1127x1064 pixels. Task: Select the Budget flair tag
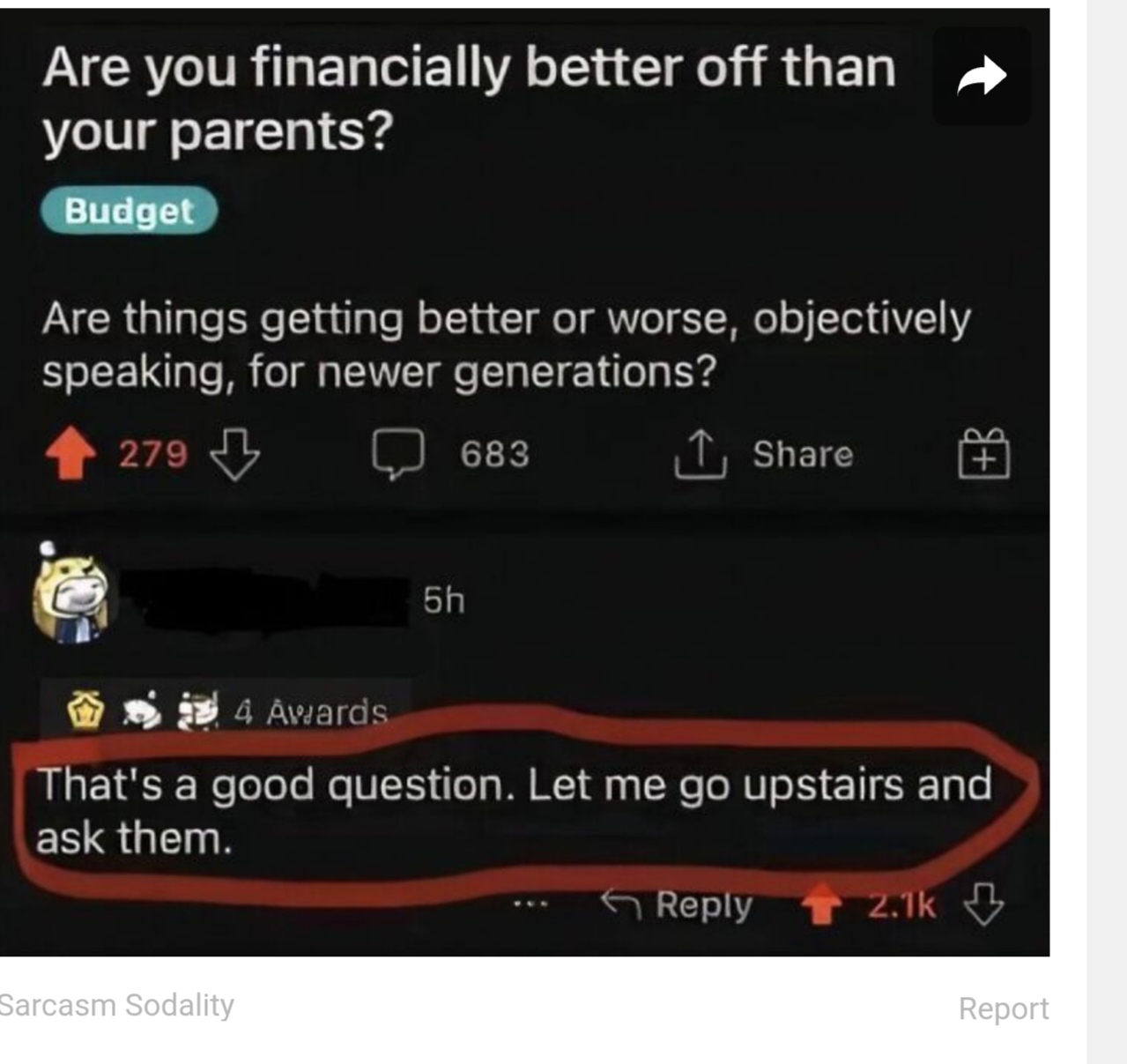pos(129,212)
